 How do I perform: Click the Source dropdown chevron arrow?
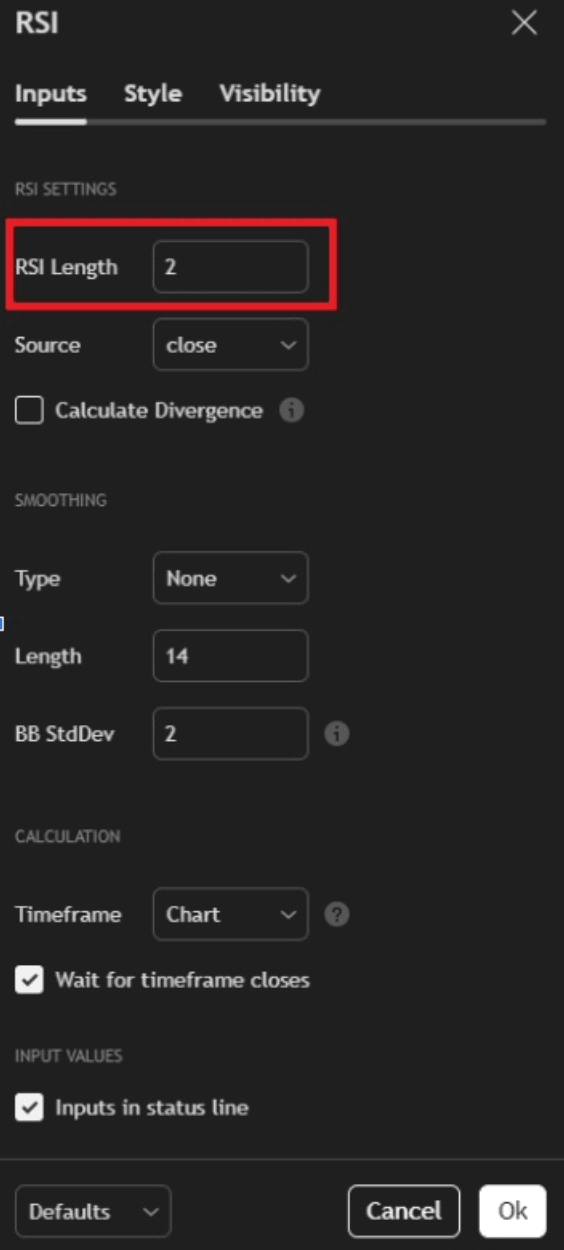(x=288, y=345)
